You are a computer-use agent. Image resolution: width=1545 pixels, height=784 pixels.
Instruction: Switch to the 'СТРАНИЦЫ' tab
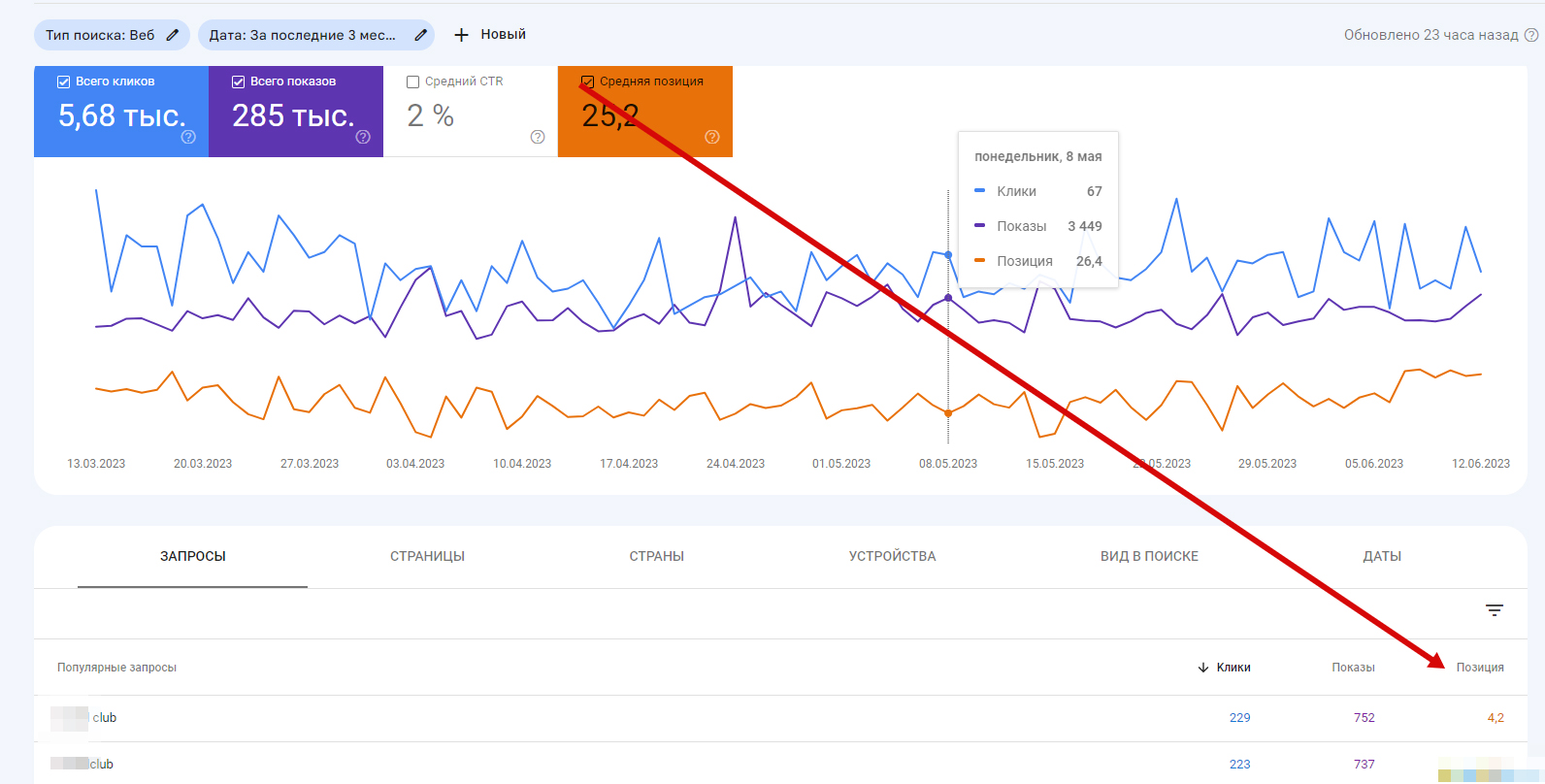pyautogui.click(x=427, y=556)
